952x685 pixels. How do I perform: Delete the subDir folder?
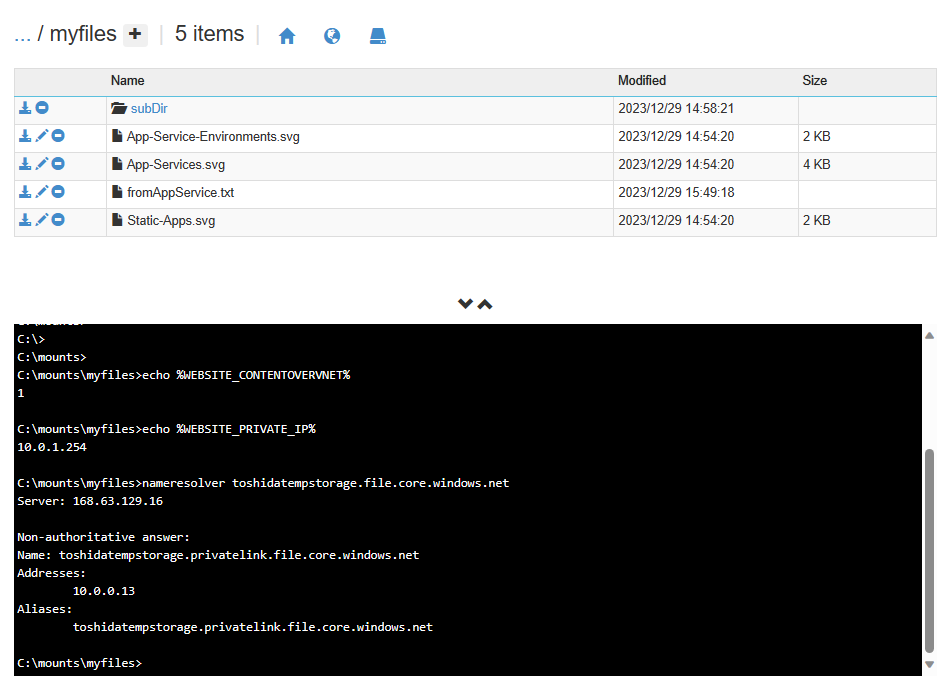(x=42, y=108)
